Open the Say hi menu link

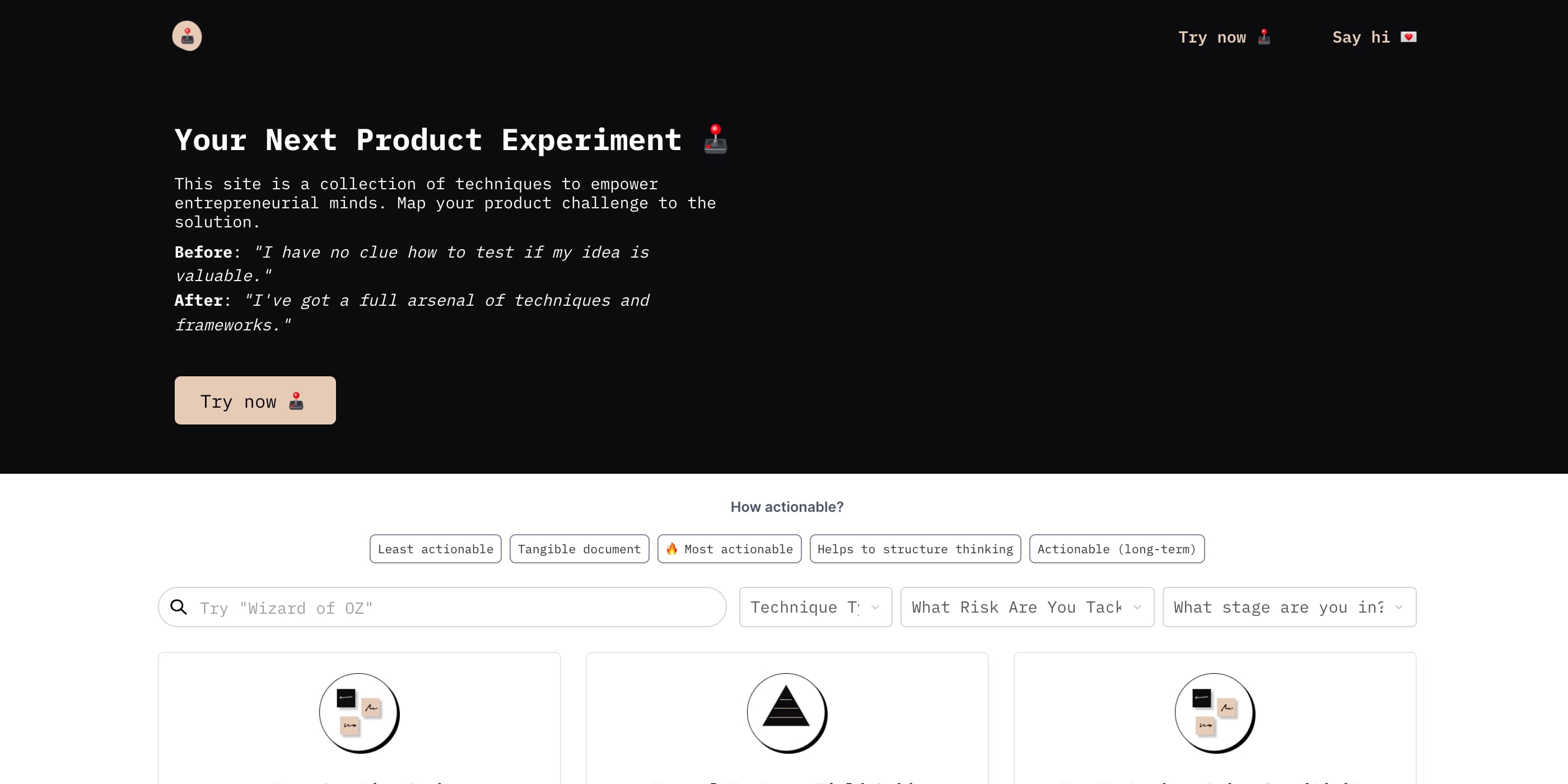pyautogui.click(x=1374, y=36)
